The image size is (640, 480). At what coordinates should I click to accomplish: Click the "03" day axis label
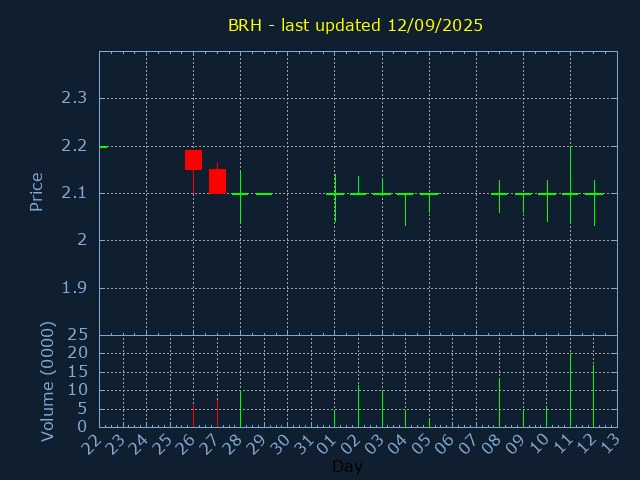click(375, 444)
